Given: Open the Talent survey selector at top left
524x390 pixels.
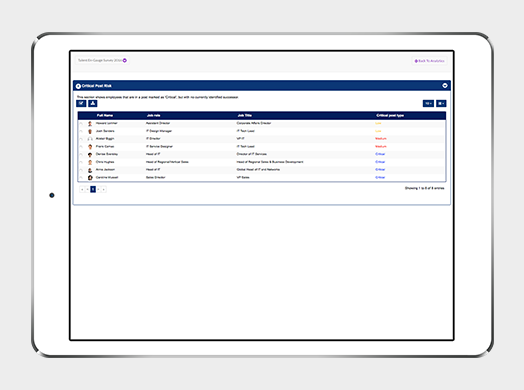Looking at the screenshot, I should 102,60.
